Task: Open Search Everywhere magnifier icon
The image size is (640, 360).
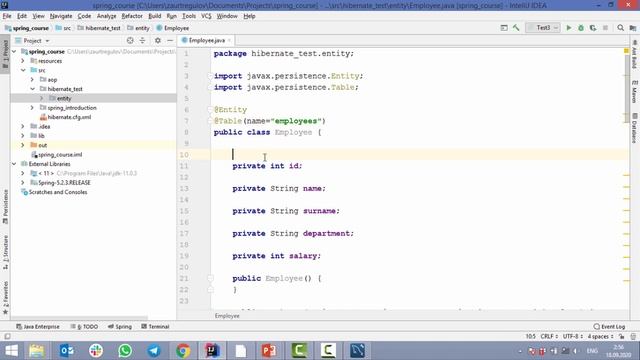Action: [620, 28]
